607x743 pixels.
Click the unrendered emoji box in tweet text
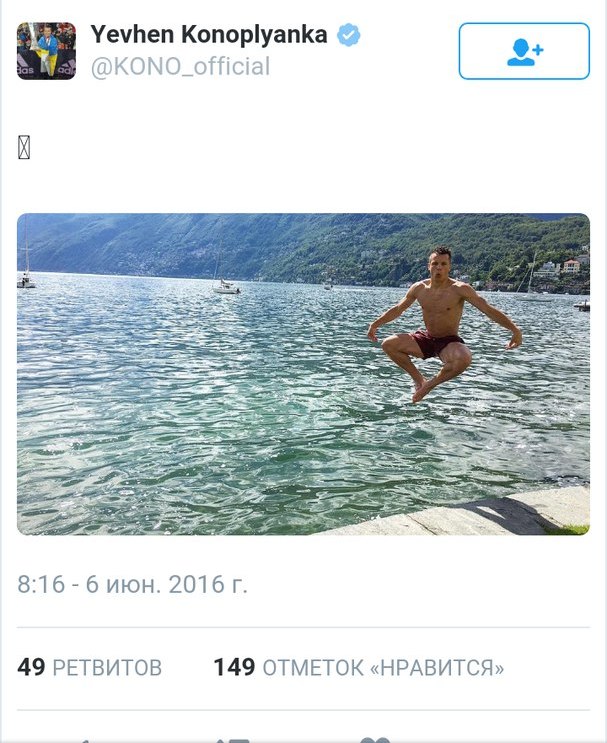point(24,147)
